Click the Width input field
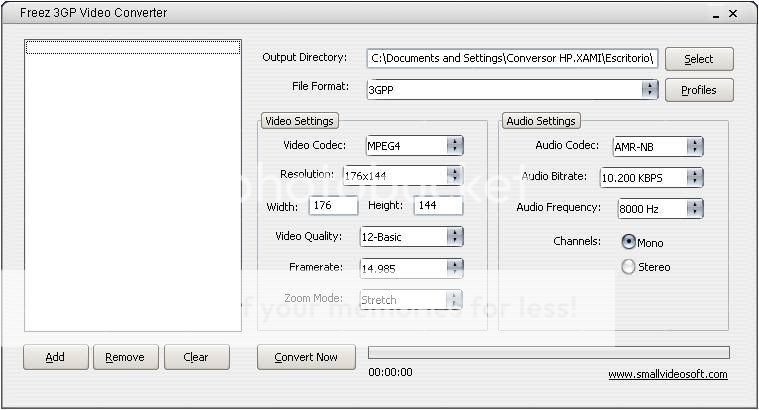759x410 pixels. coord(333,206)
